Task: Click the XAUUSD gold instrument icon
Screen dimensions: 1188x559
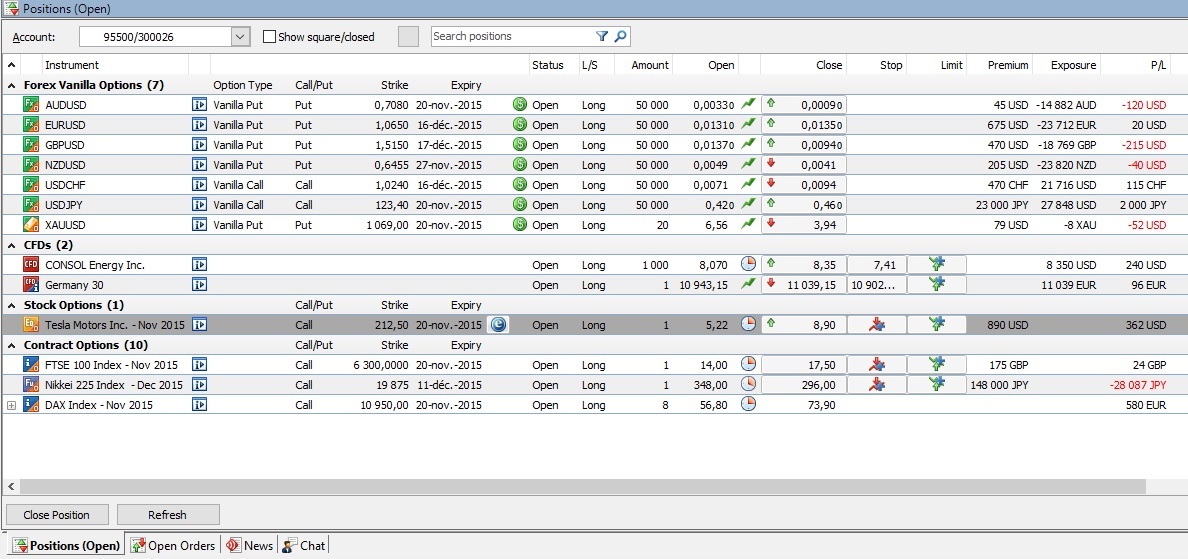Action: click(31, 224)
